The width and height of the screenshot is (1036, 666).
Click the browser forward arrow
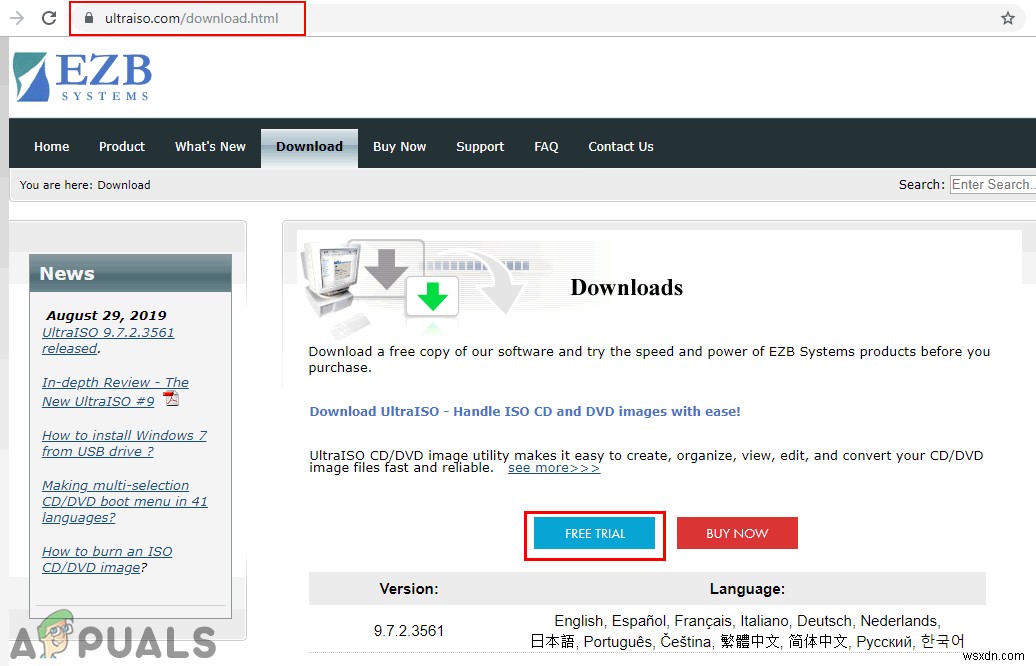coord(17,18)
